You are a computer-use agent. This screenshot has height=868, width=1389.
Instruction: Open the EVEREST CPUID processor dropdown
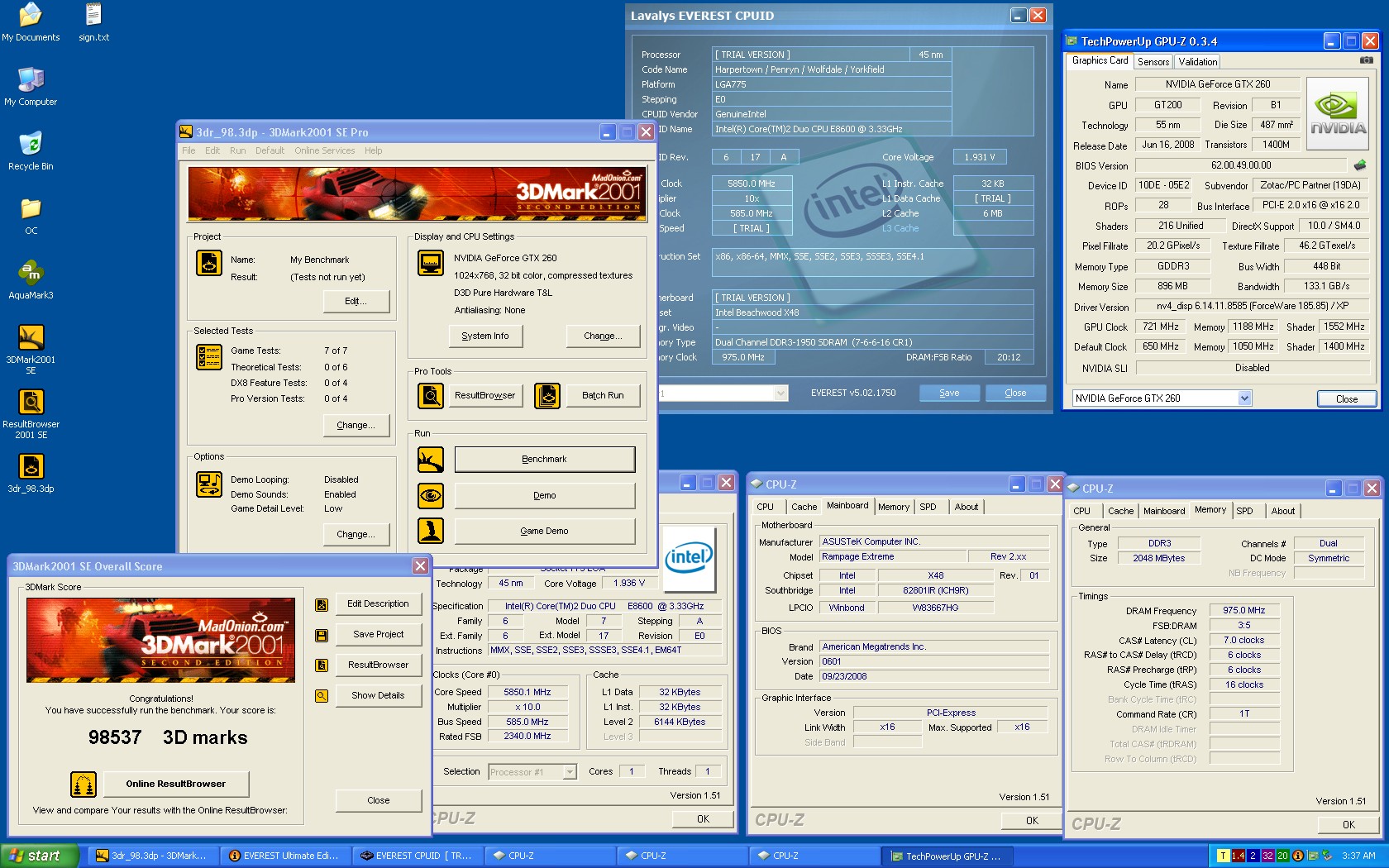click(x=780, y=393)
